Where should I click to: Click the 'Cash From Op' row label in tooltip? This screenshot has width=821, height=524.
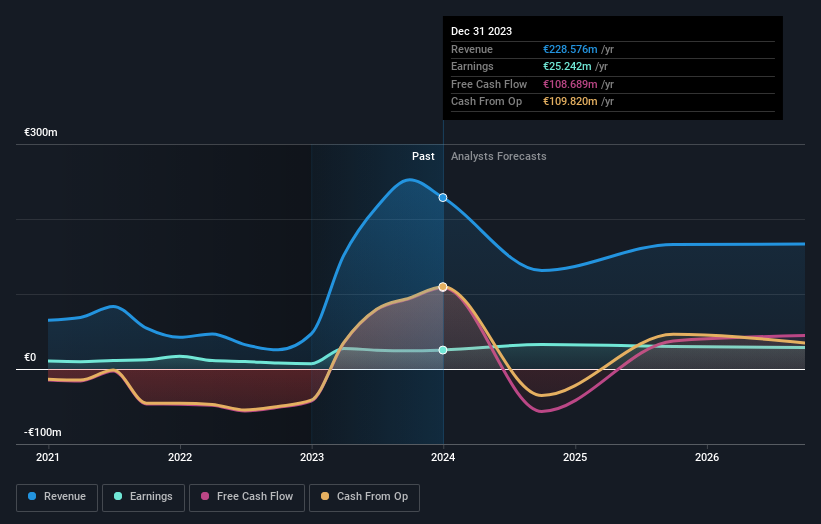click(x=486, y=102)
